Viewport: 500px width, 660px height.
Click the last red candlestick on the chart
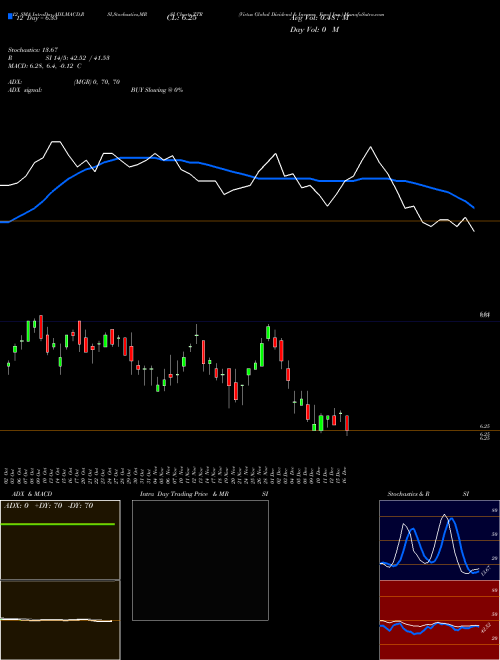347,424
